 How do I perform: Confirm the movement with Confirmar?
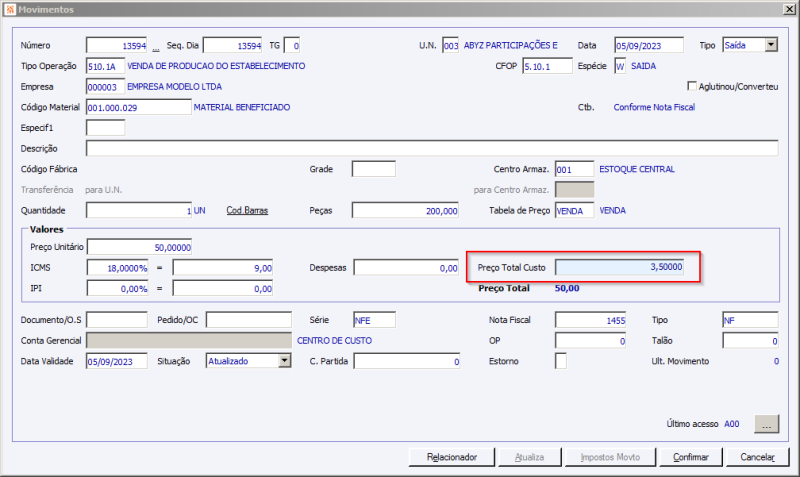click(x=691, y=457)
